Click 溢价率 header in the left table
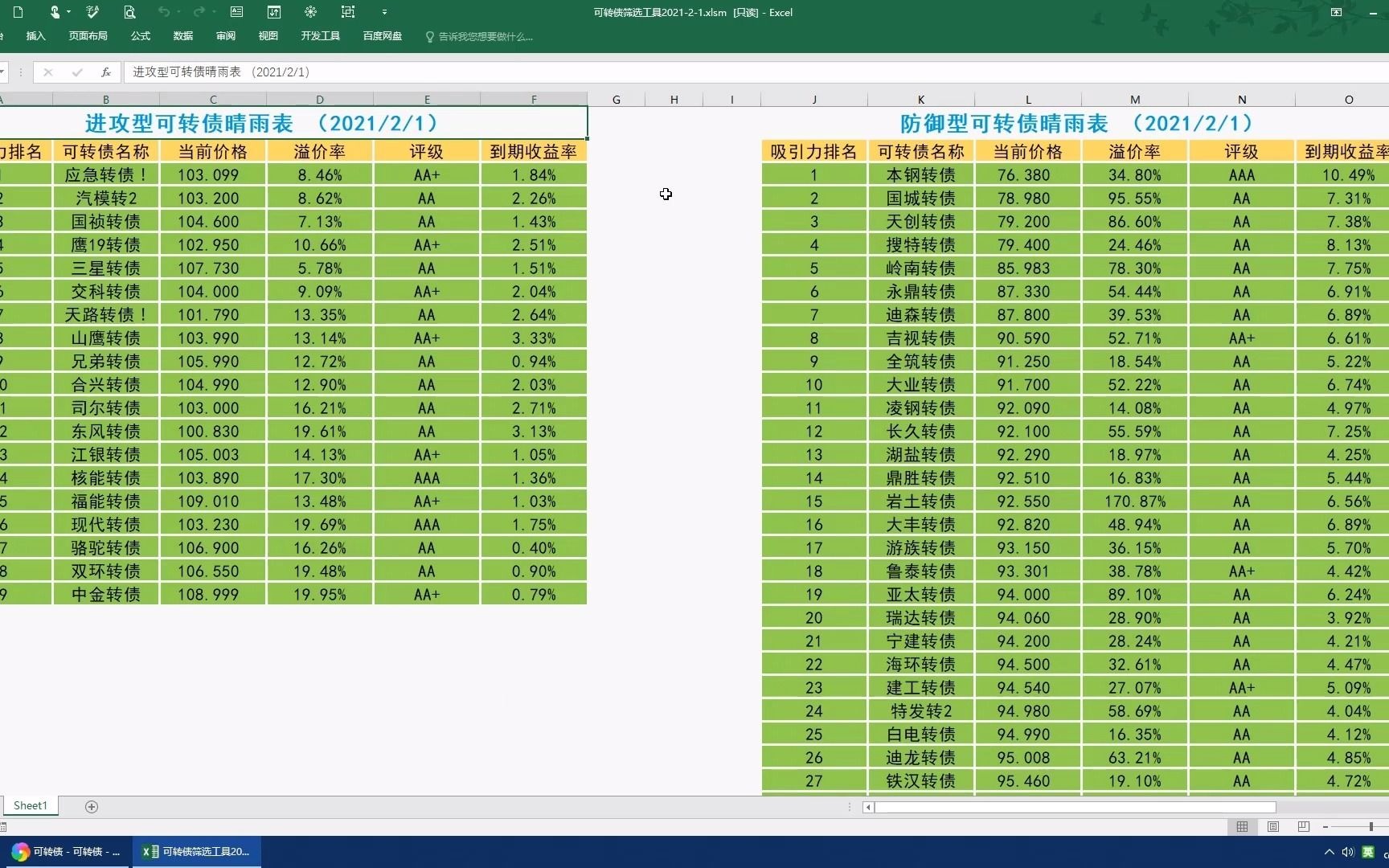 (x=320, y=151)
